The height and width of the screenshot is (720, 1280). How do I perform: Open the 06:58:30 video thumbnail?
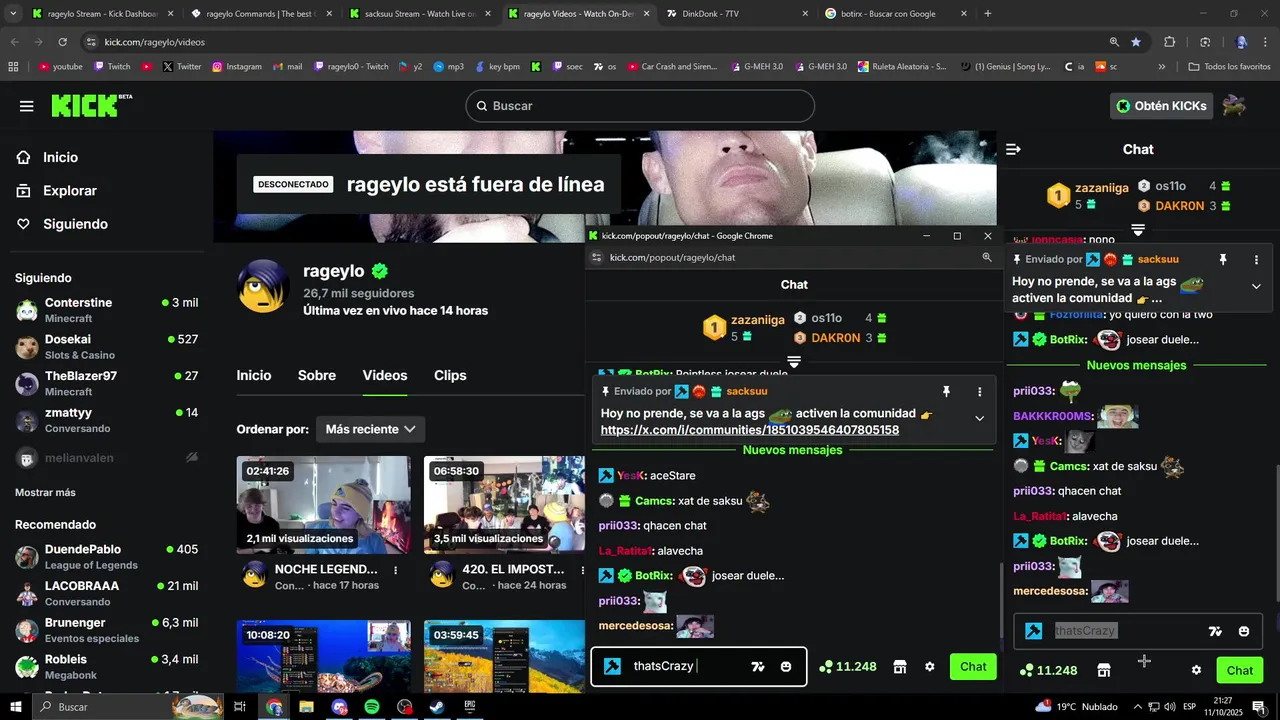click(504, 505)
